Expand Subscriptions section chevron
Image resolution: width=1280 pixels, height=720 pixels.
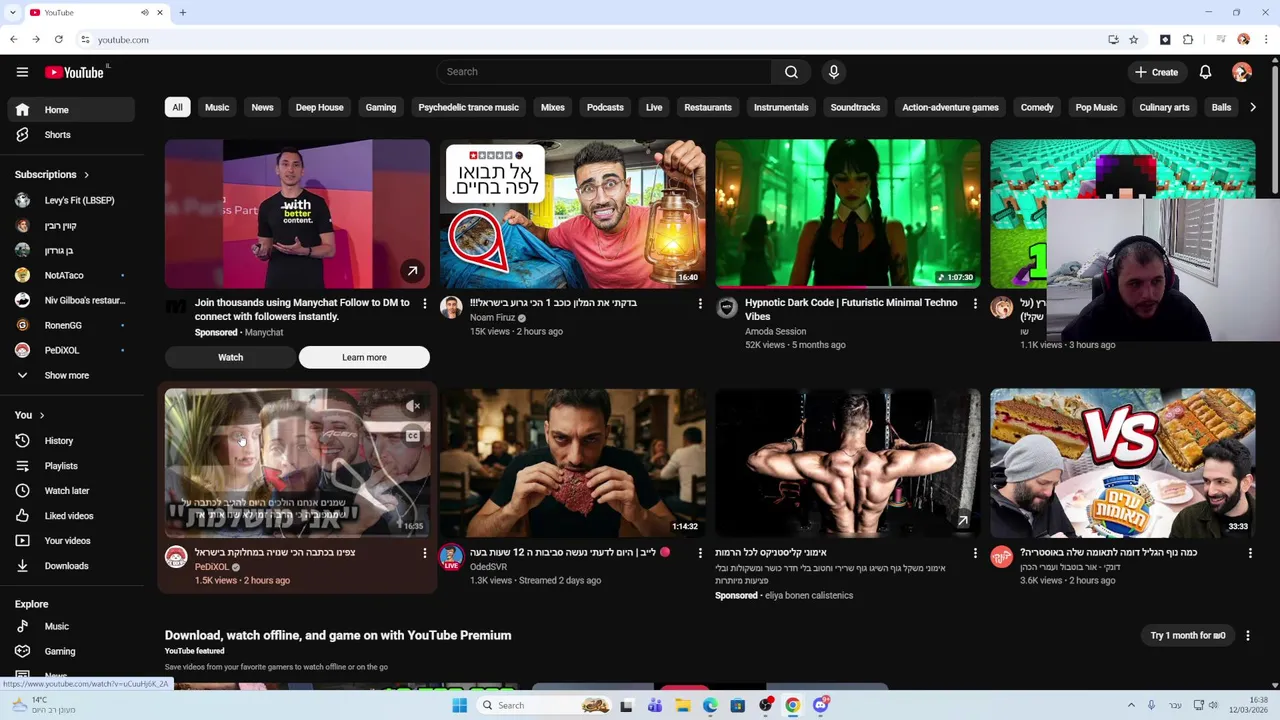[x=86, y=175]
